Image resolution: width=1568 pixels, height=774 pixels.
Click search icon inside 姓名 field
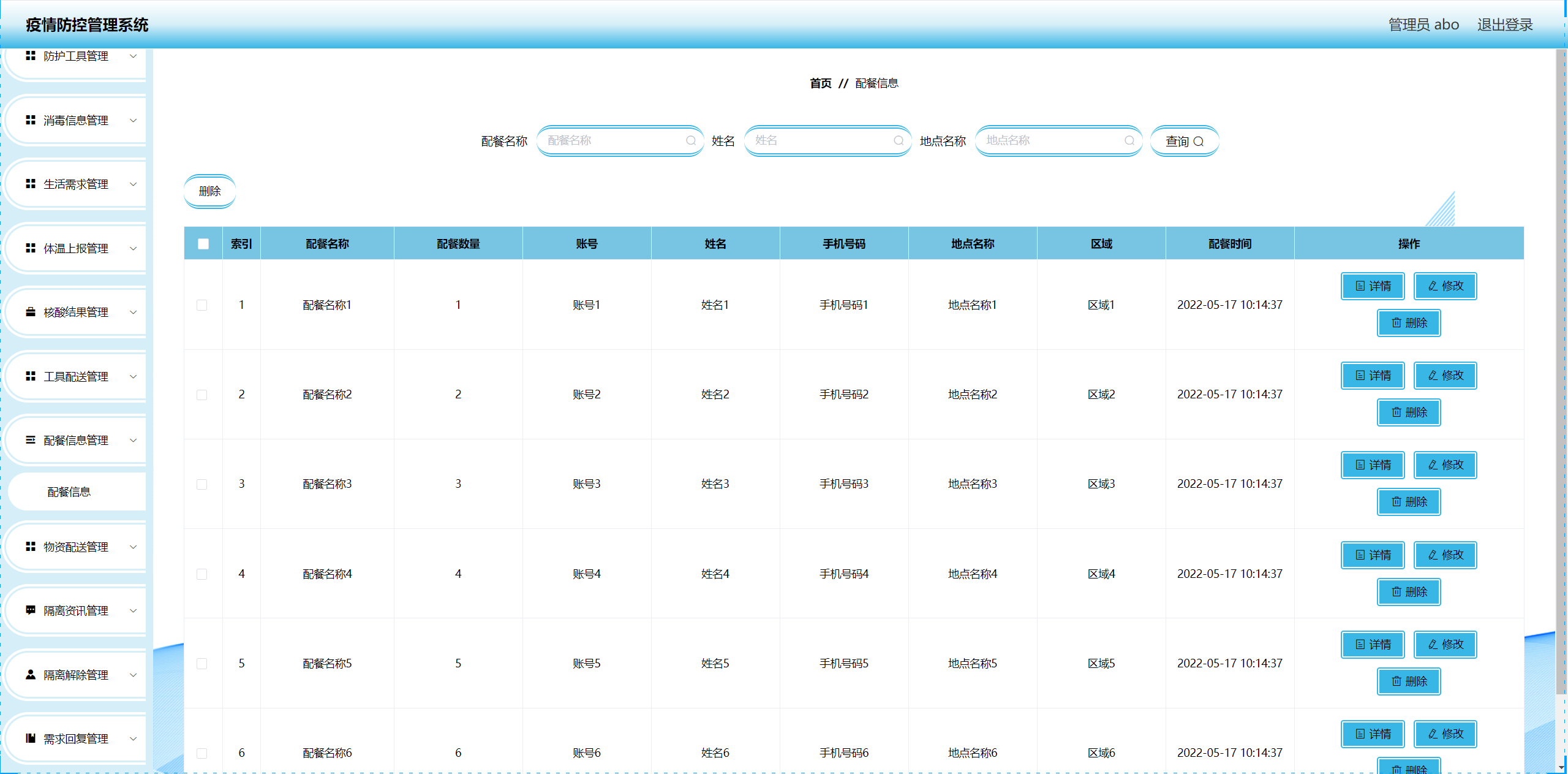point(899,140)
